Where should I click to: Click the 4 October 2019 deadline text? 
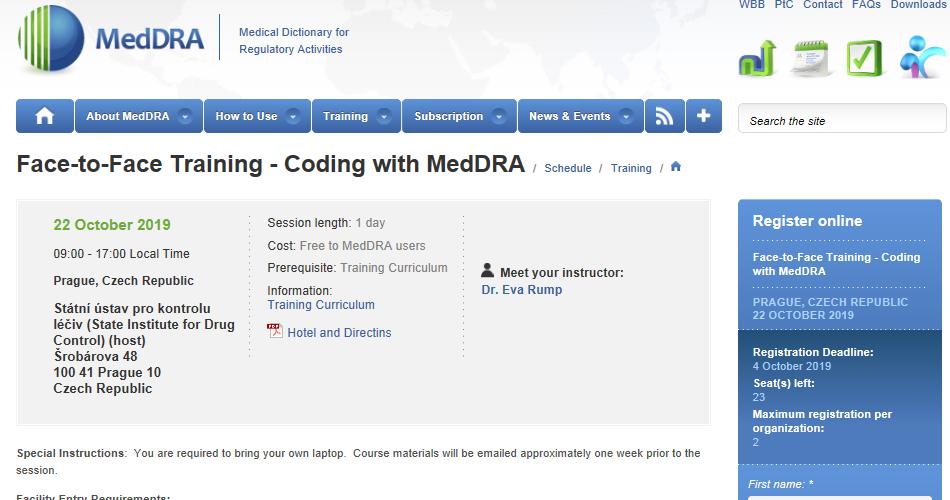792,366
